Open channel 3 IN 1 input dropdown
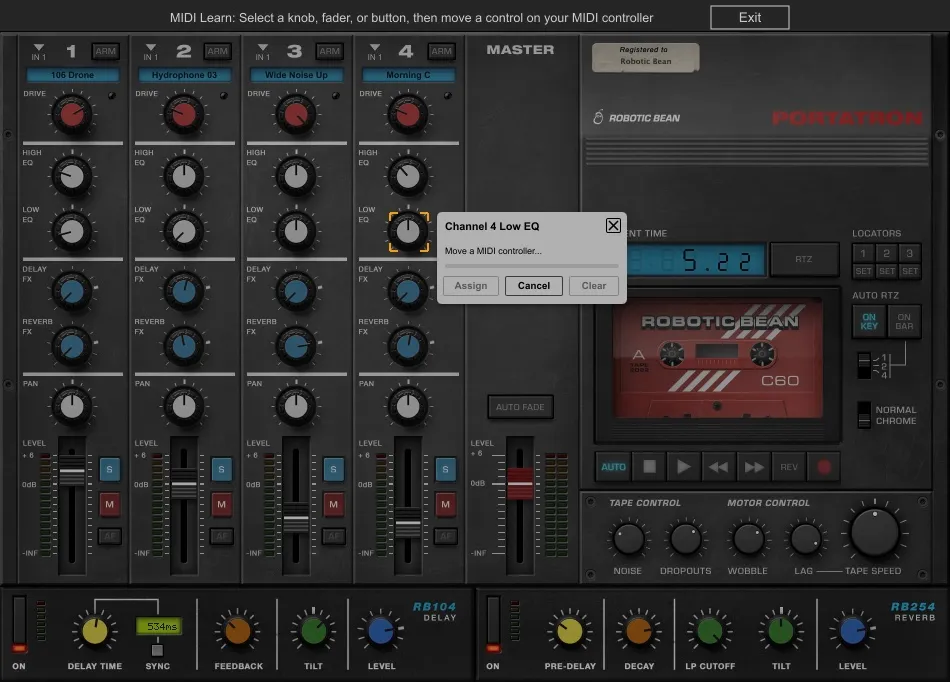Image resolution: width=950 pixels, height=682 pixels. 263,52
